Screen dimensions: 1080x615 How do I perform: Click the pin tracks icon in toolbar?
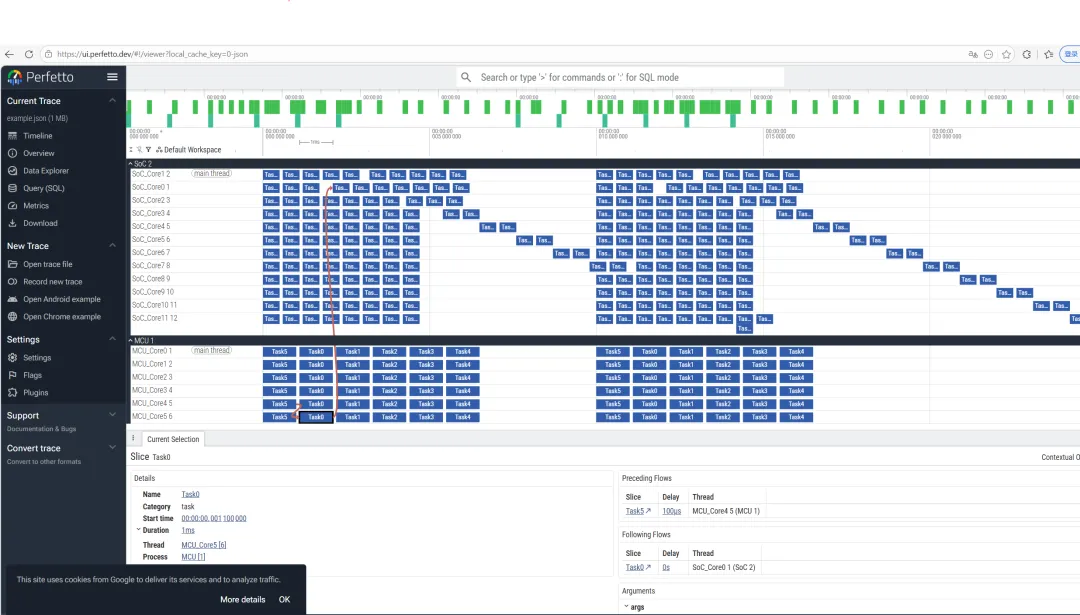139,149
